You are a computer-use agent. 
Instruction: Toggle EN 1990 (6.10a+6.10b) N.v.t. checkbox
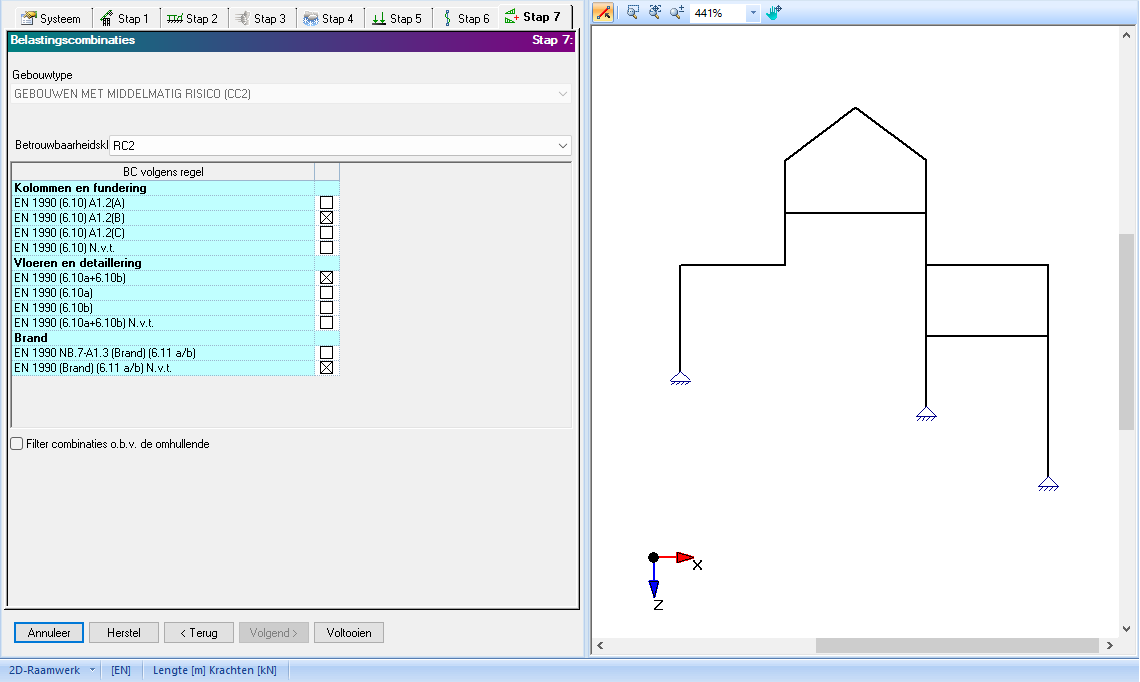(326, 323)
